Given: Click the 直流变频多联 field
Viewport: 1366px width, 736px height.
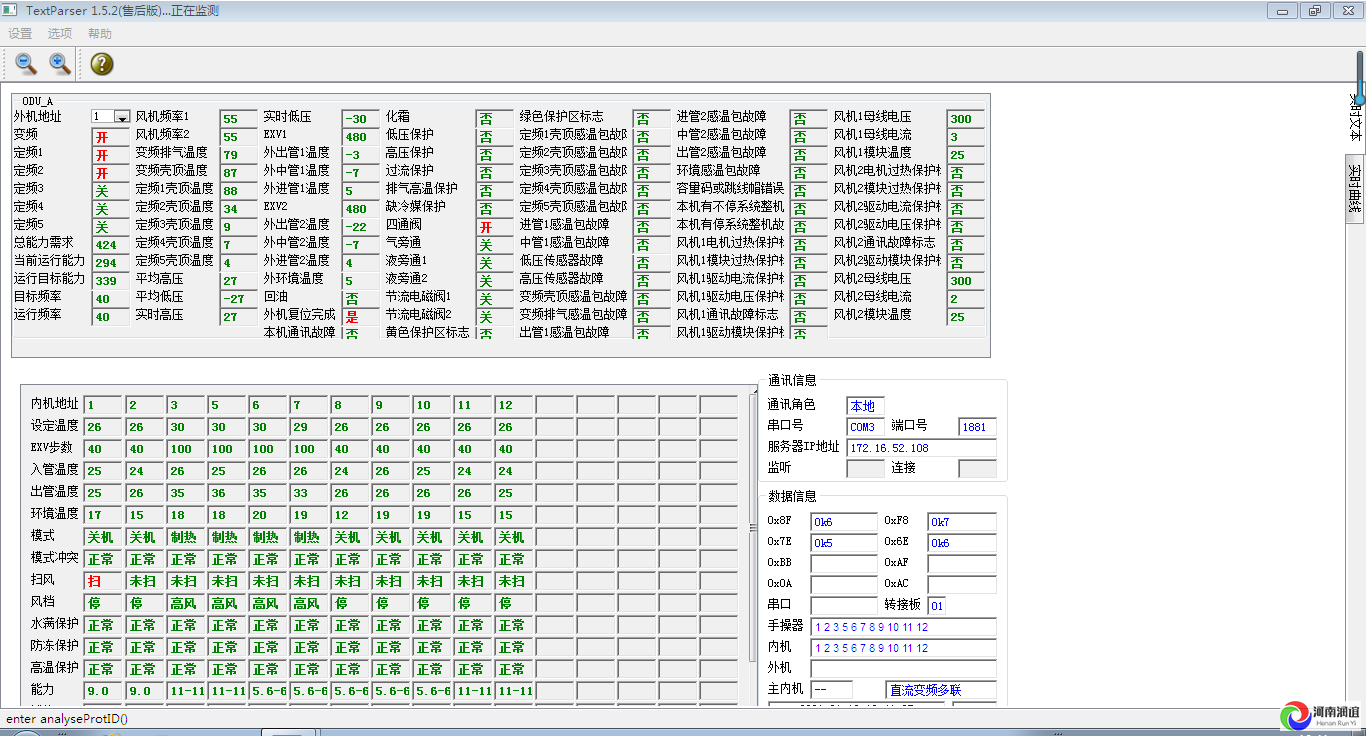Looking at the screenshot, I should (940, 690).
